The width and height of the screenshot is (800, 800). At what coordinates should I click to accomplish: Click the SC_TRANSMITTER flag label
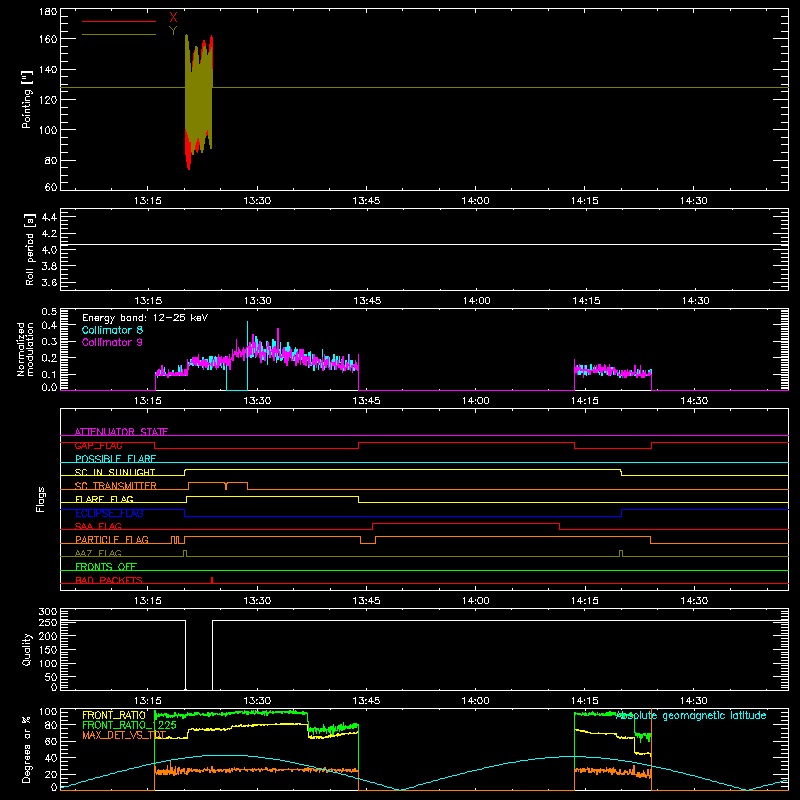point(116,486)
